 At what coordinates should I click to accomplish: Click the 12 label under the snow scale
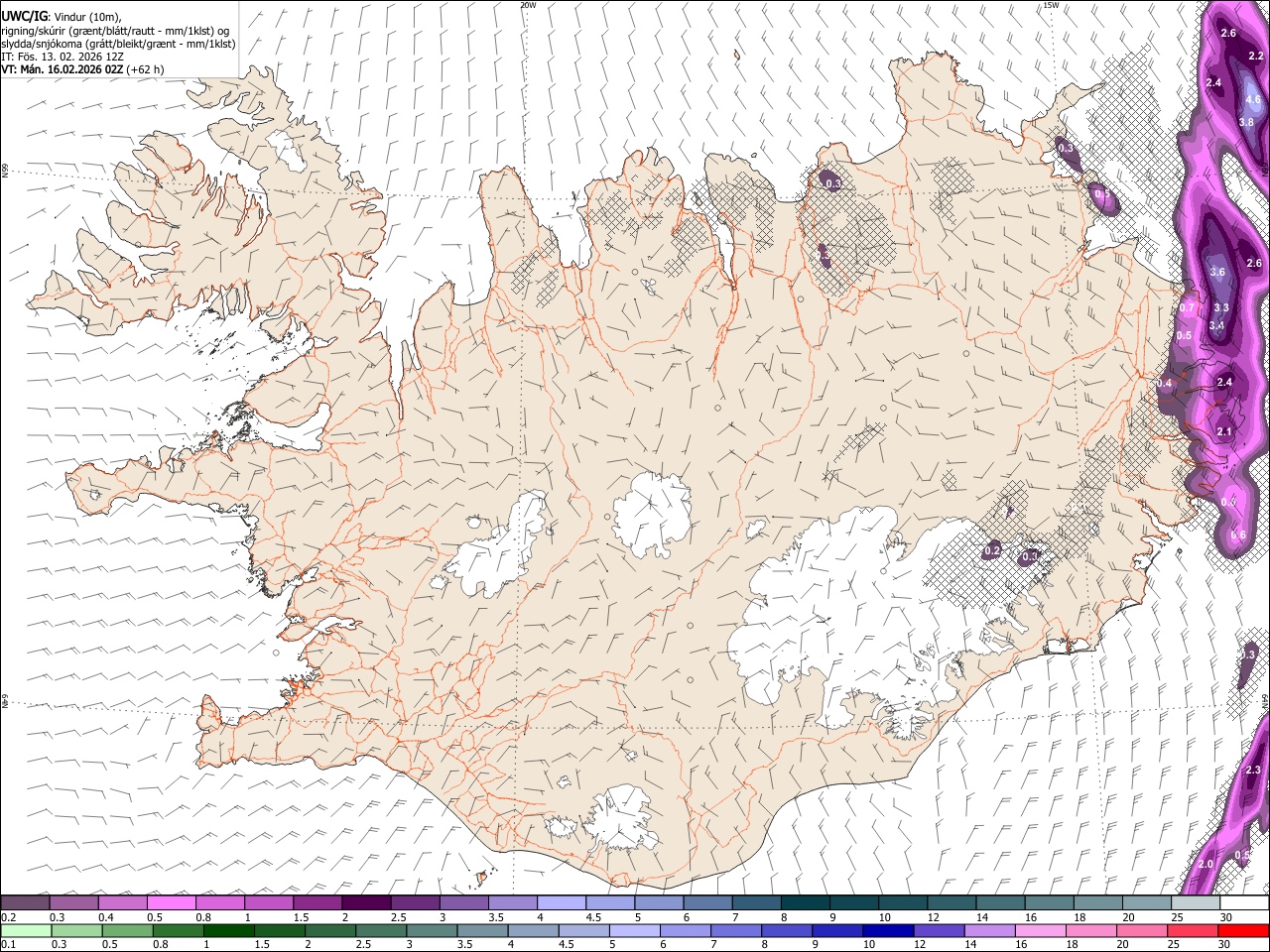[x=934, y=917]
